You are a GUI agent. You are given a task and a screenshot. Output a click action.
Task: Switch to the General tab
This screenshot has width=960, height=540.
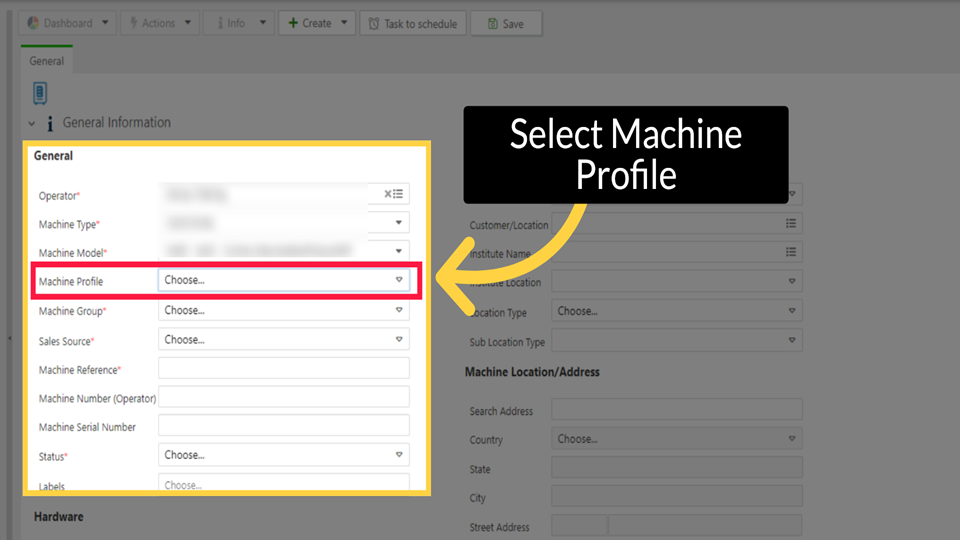click(x=46, y=61)
